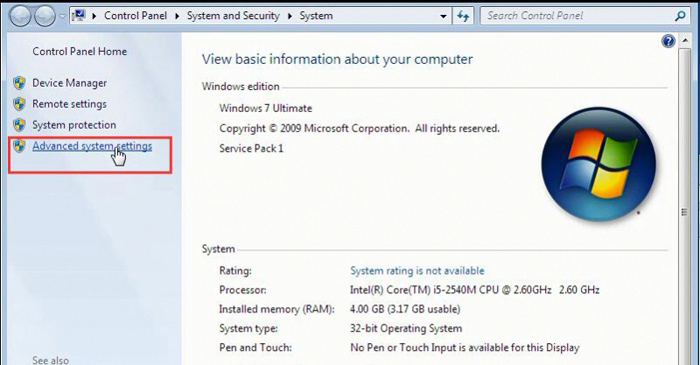Open Help via the blue question mark
Viewport: 700px width, 365px height.
pyautogui.click(x=668, y=41)
